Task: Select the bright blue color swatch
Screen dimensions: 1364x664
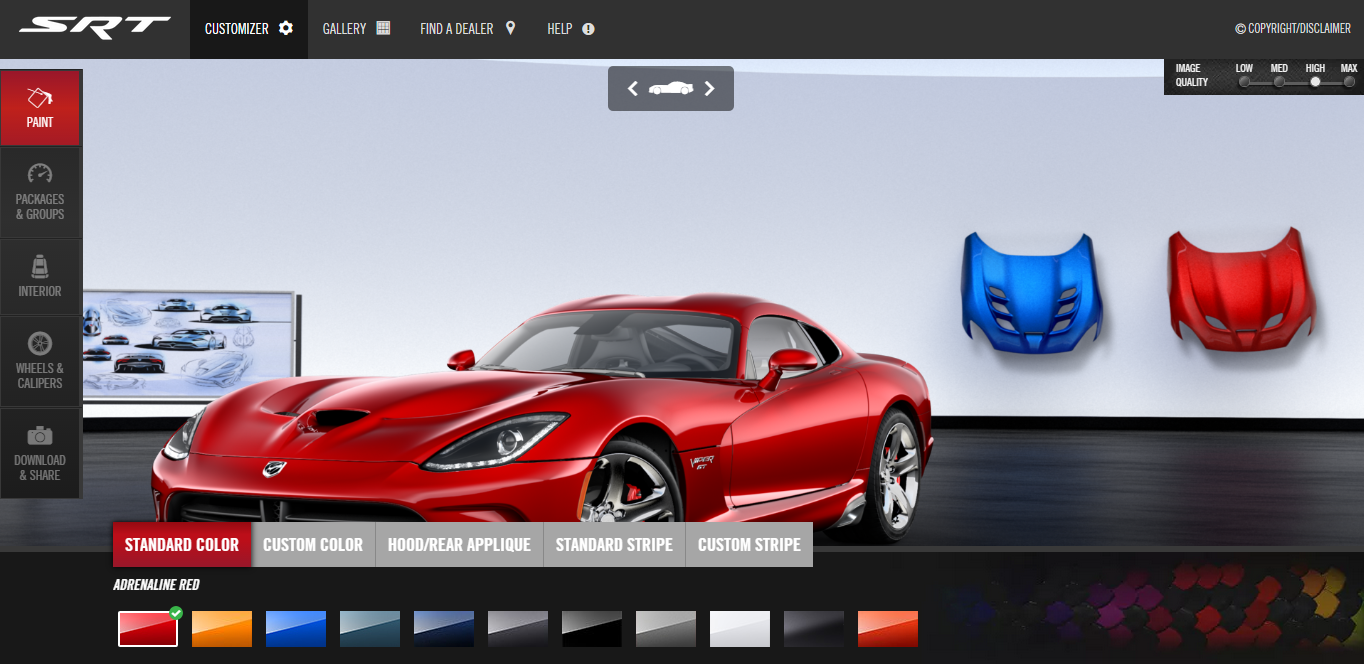Action: pyautogui.click(x=296, y=629)
